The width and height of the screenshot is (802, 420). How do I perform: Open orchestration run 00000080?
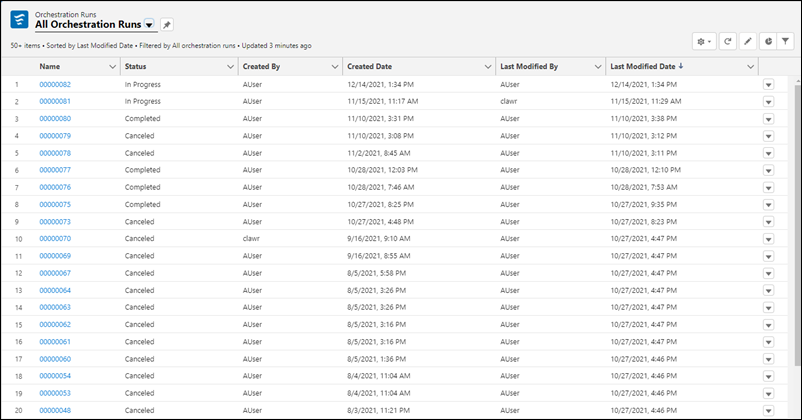tap(55, 119)
